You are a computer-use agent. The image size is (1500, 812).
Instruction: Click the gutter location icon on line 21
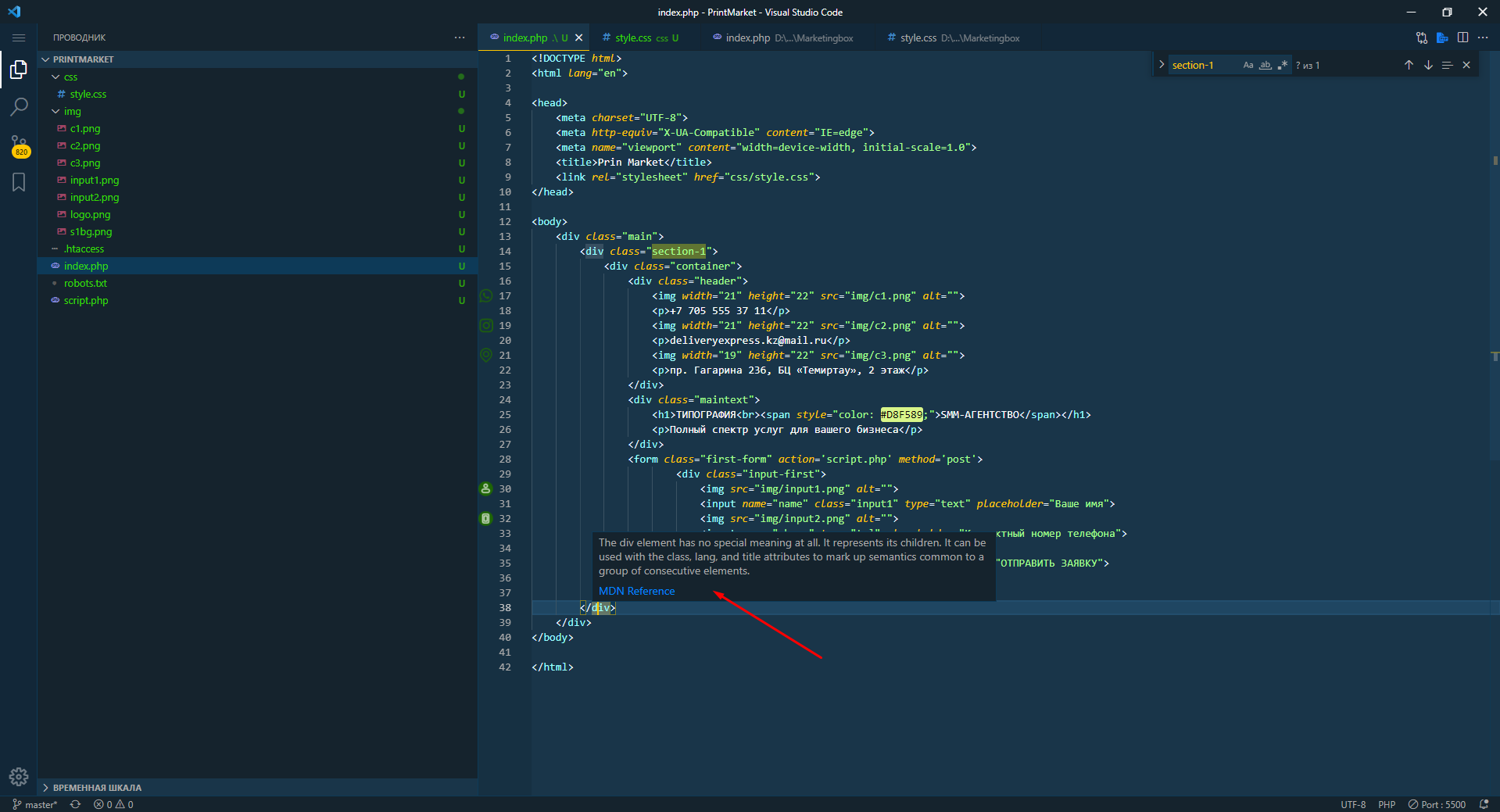(x=485, y=355)
